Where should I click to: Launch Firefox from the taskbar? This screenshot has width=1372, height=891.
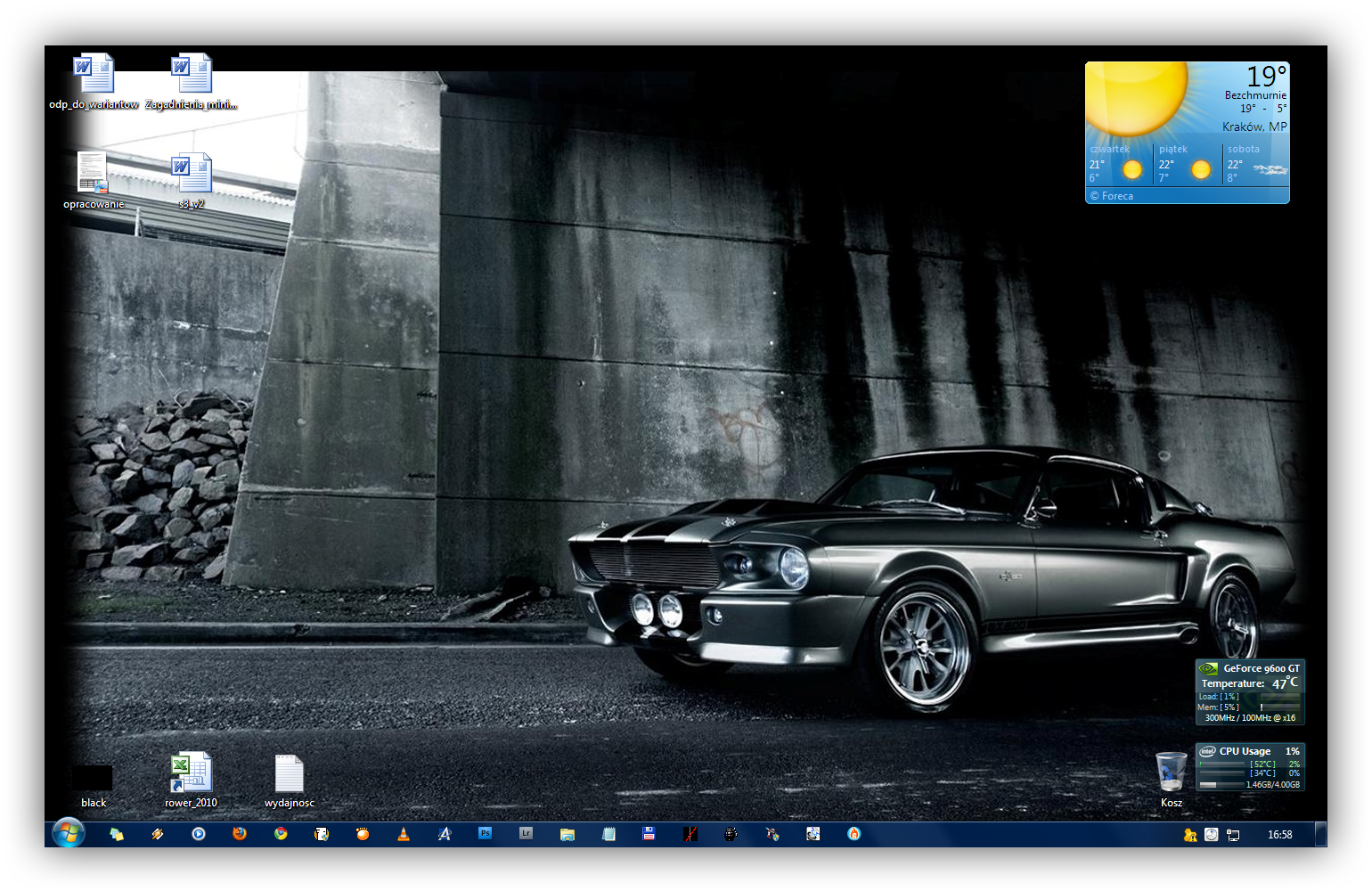tap(239, 834)
